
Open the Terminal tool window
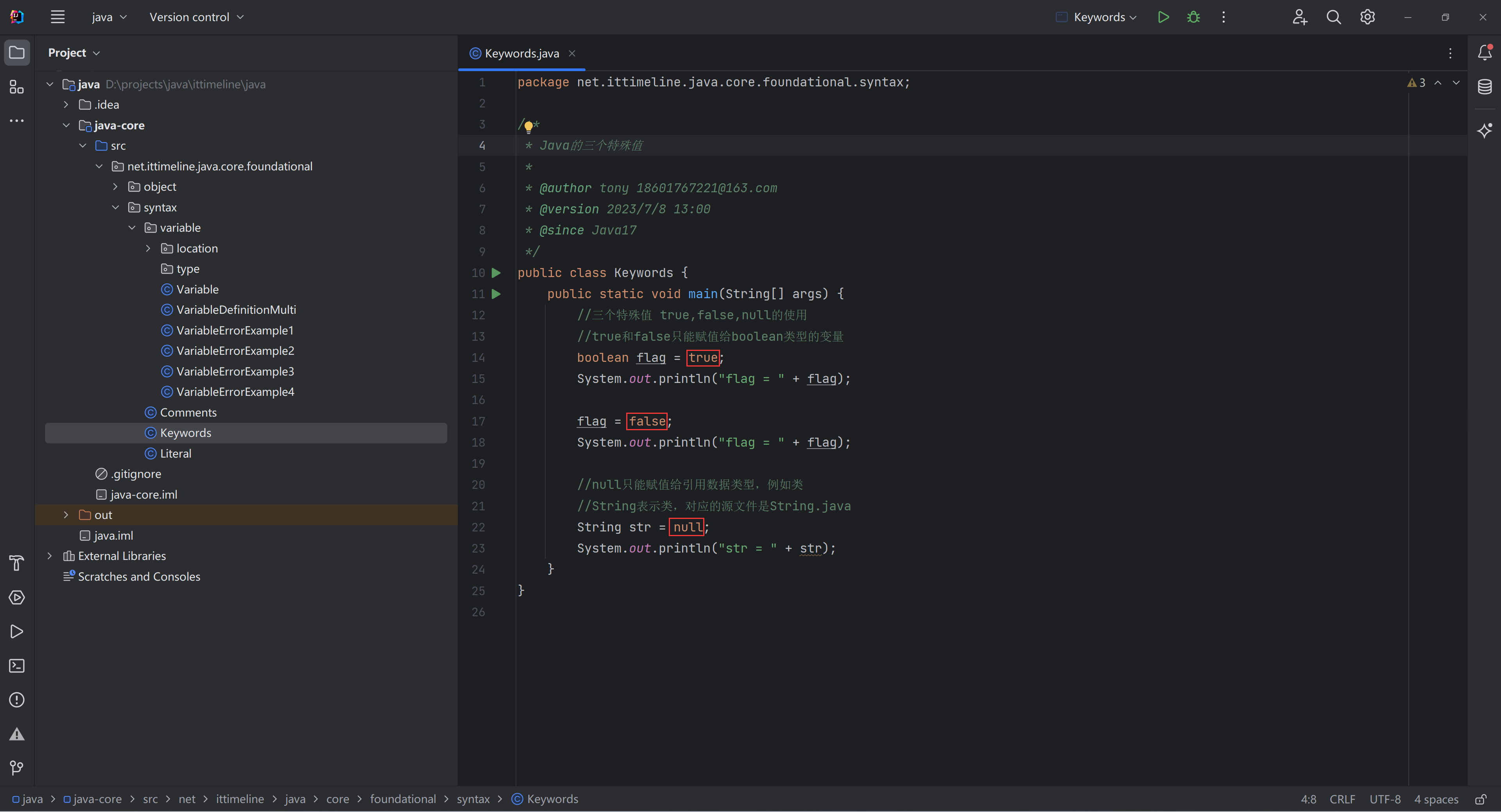pyautogui.click(x=17, y=666)
